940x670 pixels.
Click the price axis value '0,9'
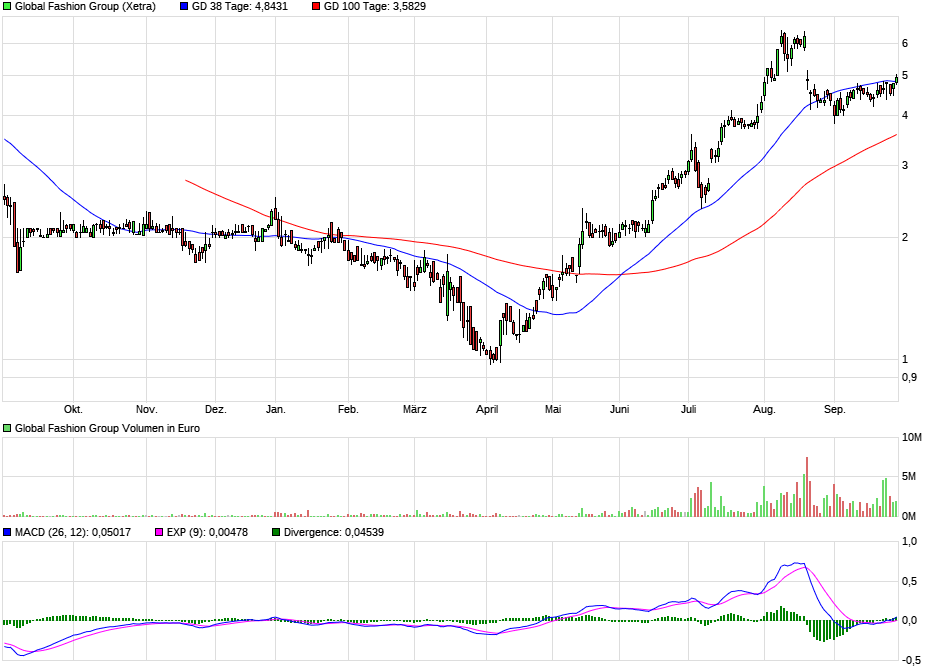point(909,378)
